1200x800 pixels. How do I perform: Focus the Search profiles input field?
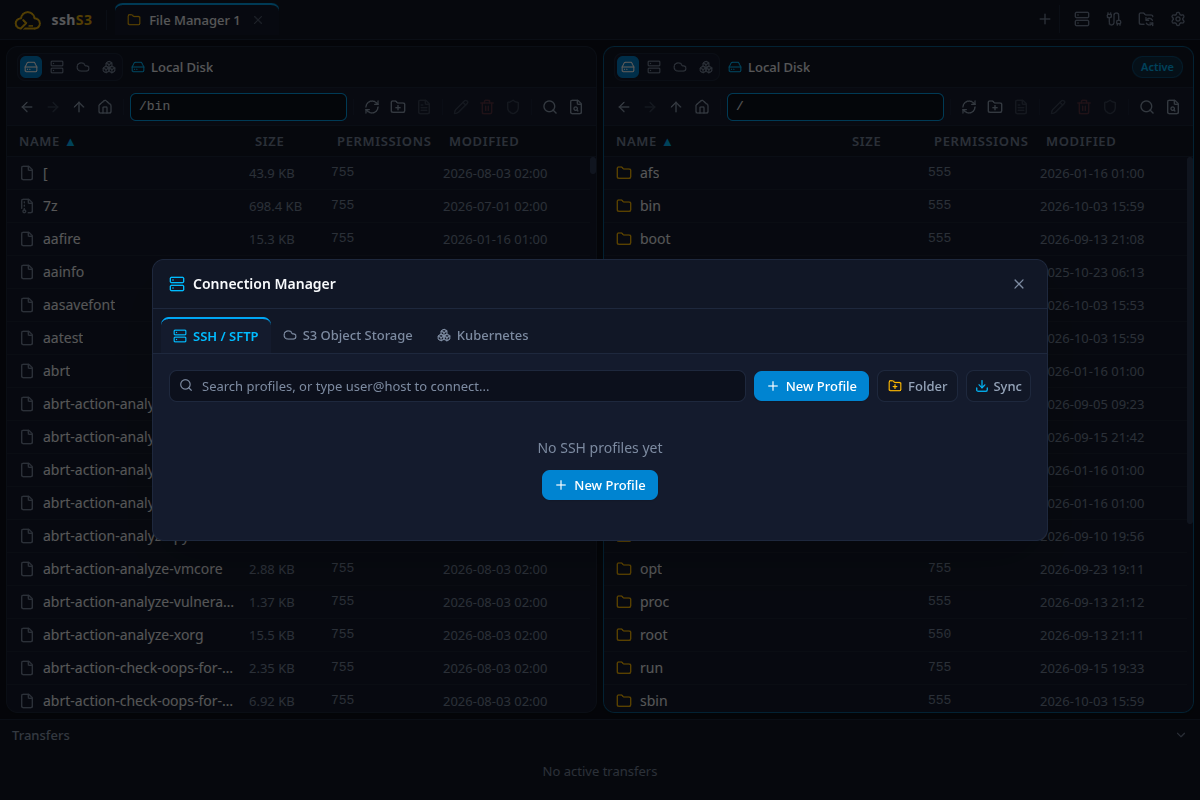coord(457,386)
